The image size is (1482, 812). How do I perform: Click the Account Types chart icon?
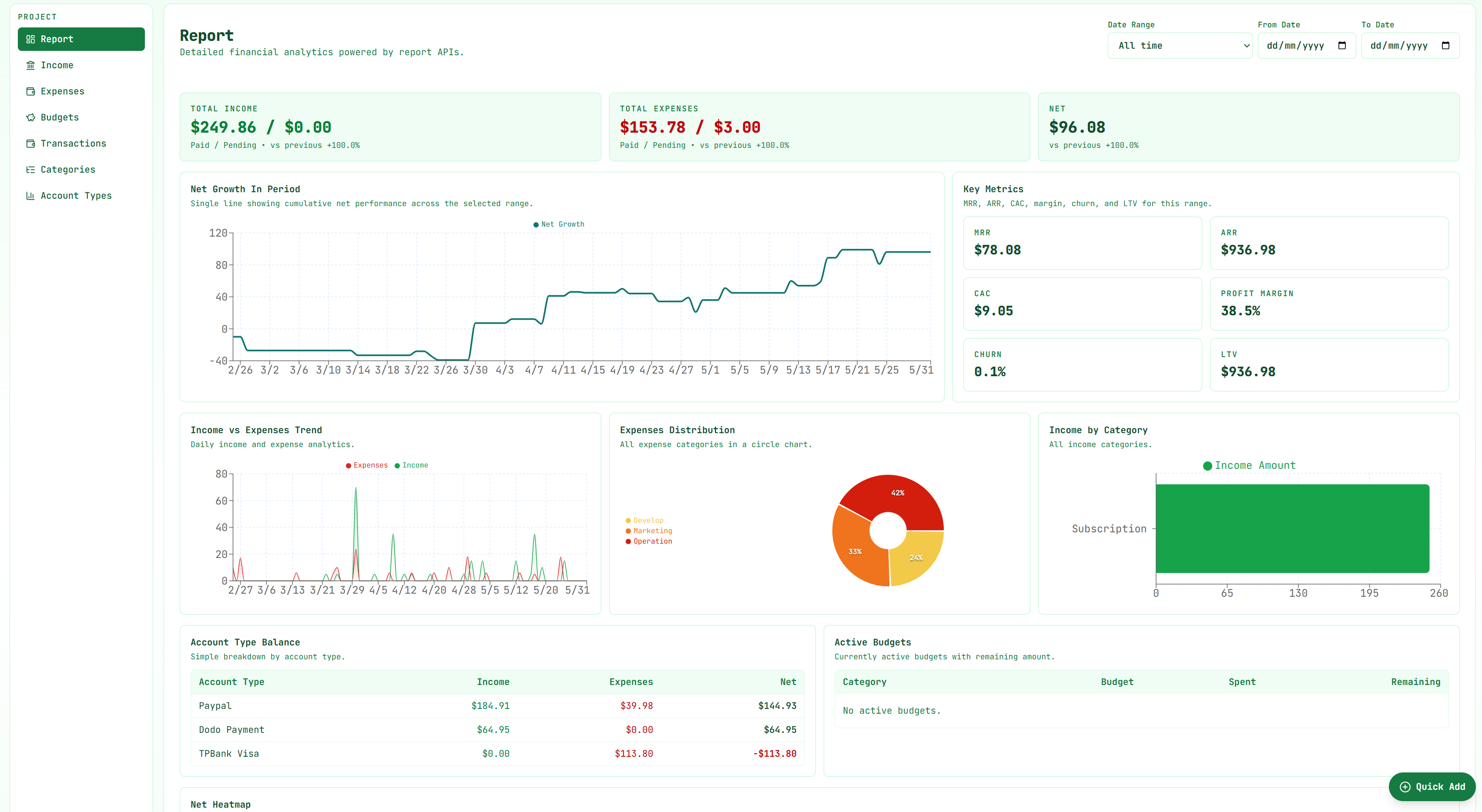pos(30,196)
